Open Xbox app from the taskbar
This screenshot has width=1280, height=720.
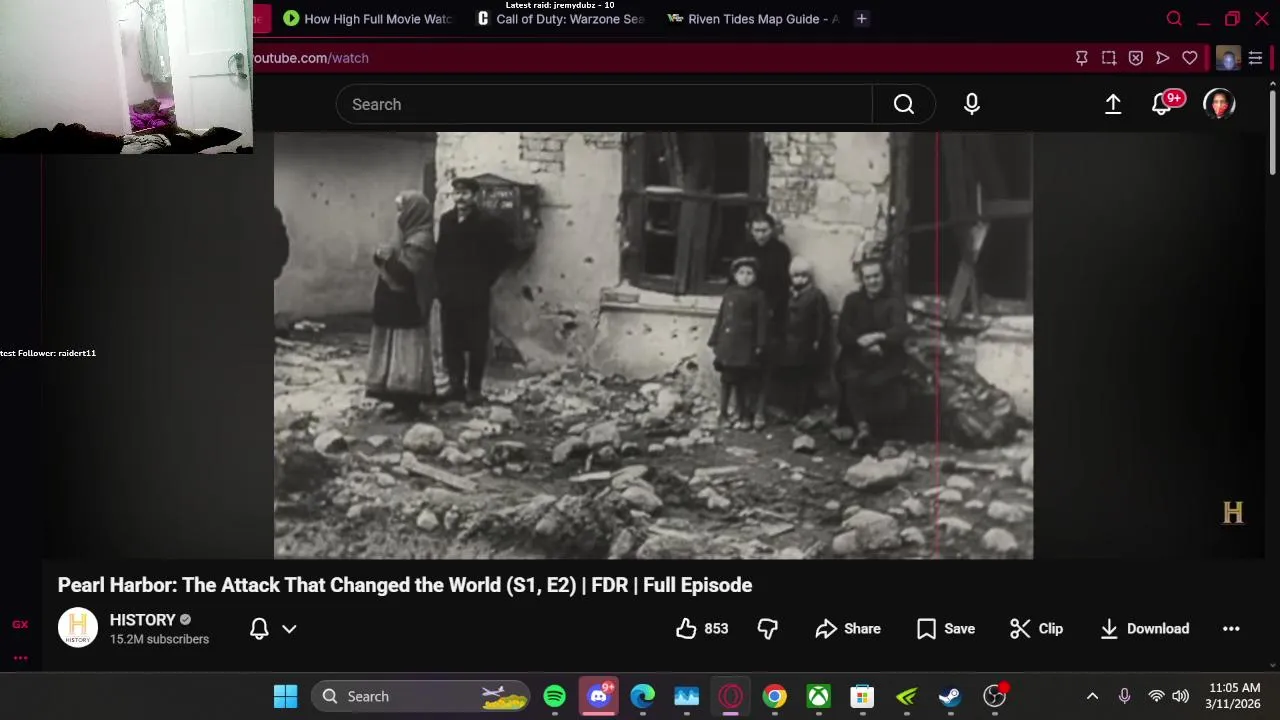(x=819, y=696)
